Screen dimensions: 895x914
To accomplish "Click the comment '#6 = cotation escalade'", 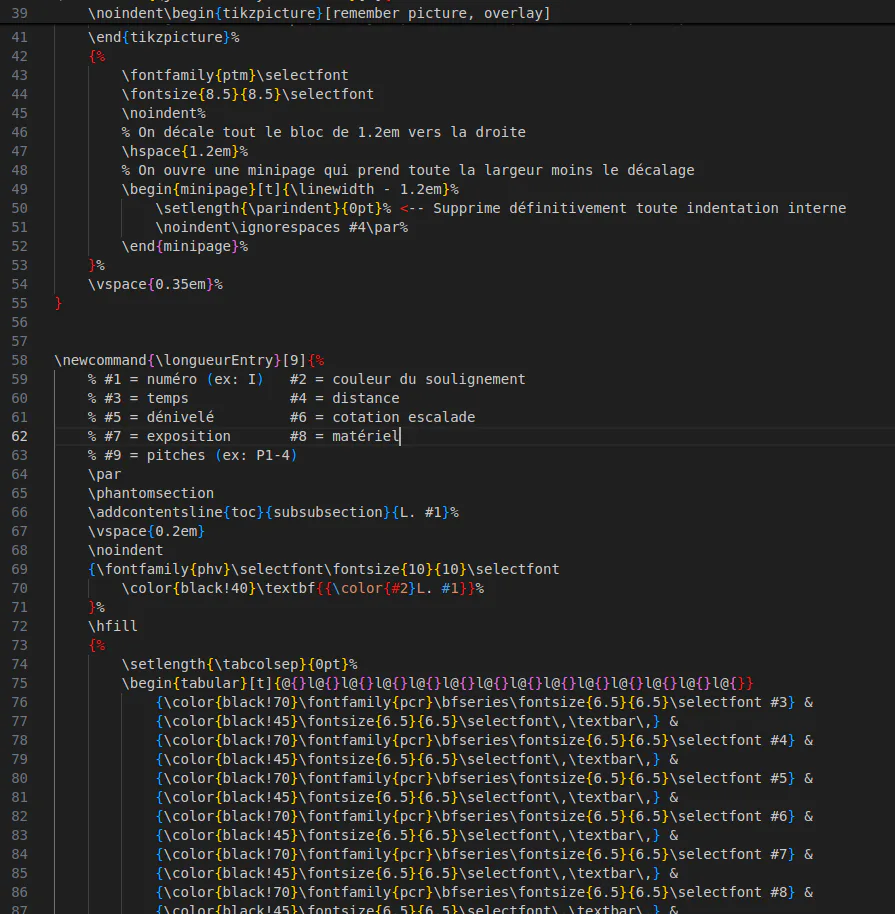I will (382, 417).
